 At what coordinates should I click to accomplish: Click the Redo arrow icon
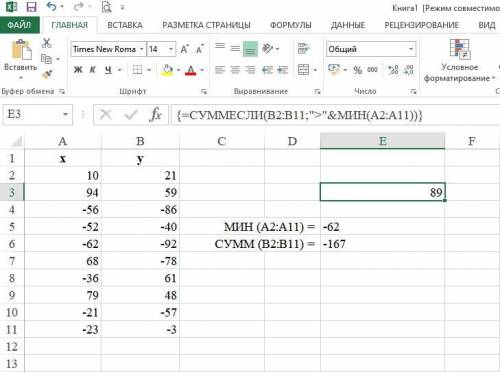78,6
